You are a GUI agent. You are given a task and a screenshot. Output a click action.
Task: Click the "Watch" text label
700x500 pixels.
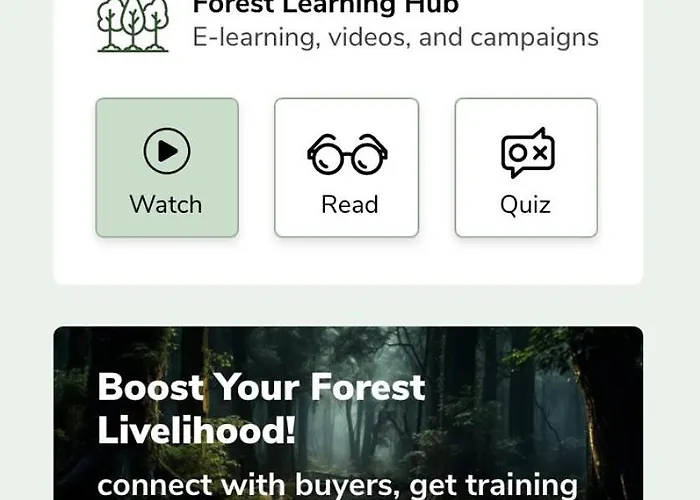coord(166,204)
